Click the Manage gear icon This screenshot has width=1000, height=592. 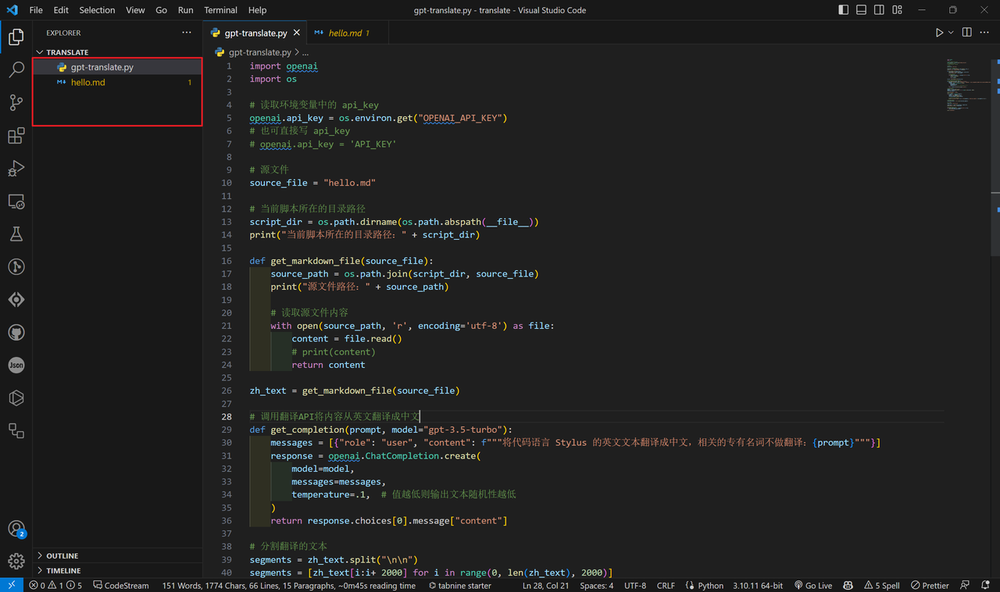point(16,561)
